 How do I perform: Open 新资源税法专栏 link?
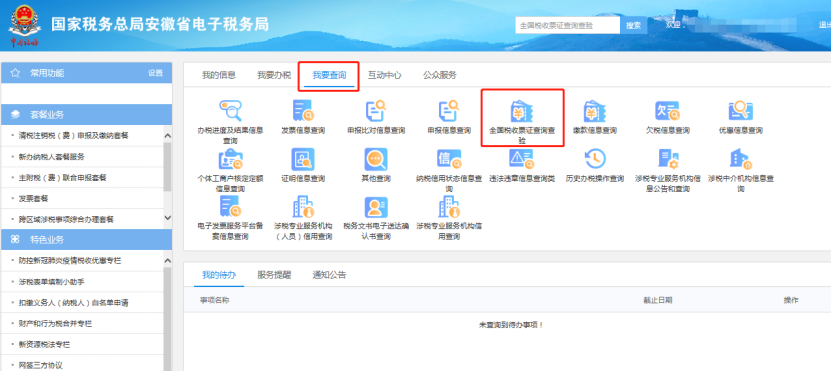pyautogui.click(x=44, y=344)
